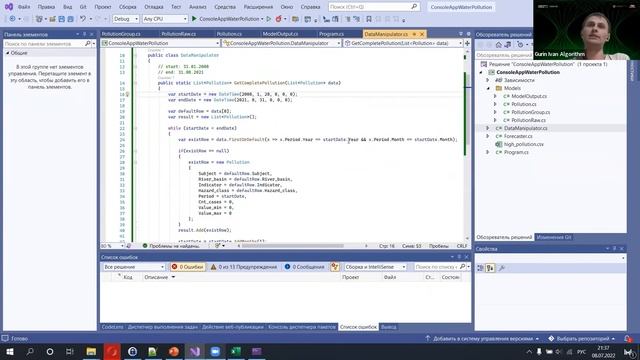Click the Undo arrow icon
The height and width of the screenshot is (360, 640).
point(83,19)
